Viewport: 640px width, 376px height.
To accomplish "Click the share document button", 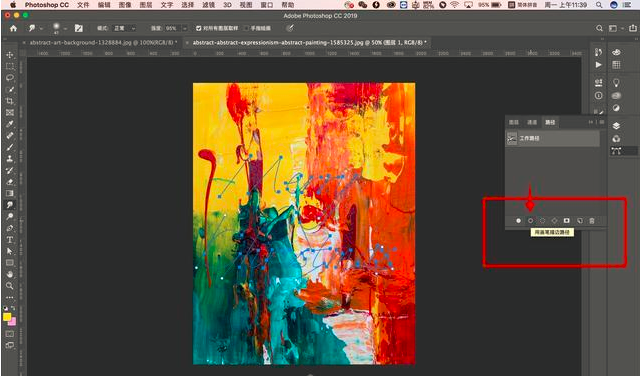I will [633, 28].
